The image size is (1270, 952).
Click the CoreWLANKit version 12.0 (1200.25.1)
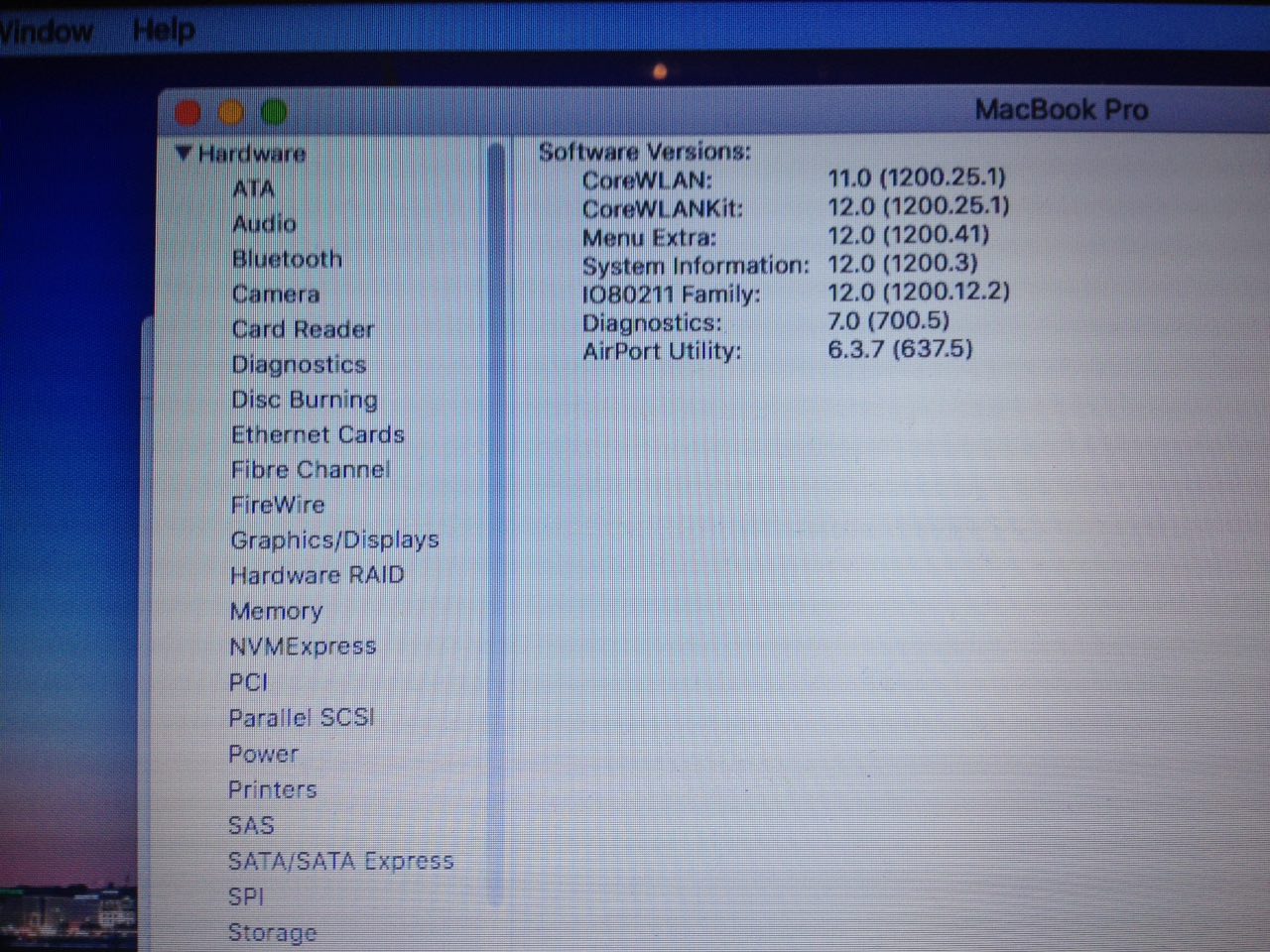tap(919, 206)
